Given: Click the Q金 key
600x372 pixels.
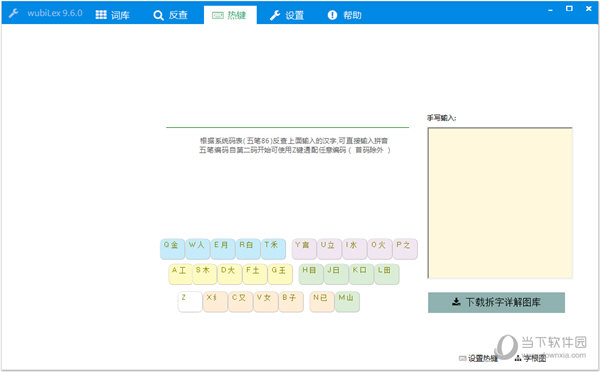Looking at the screenshot, I should [172, 249].
